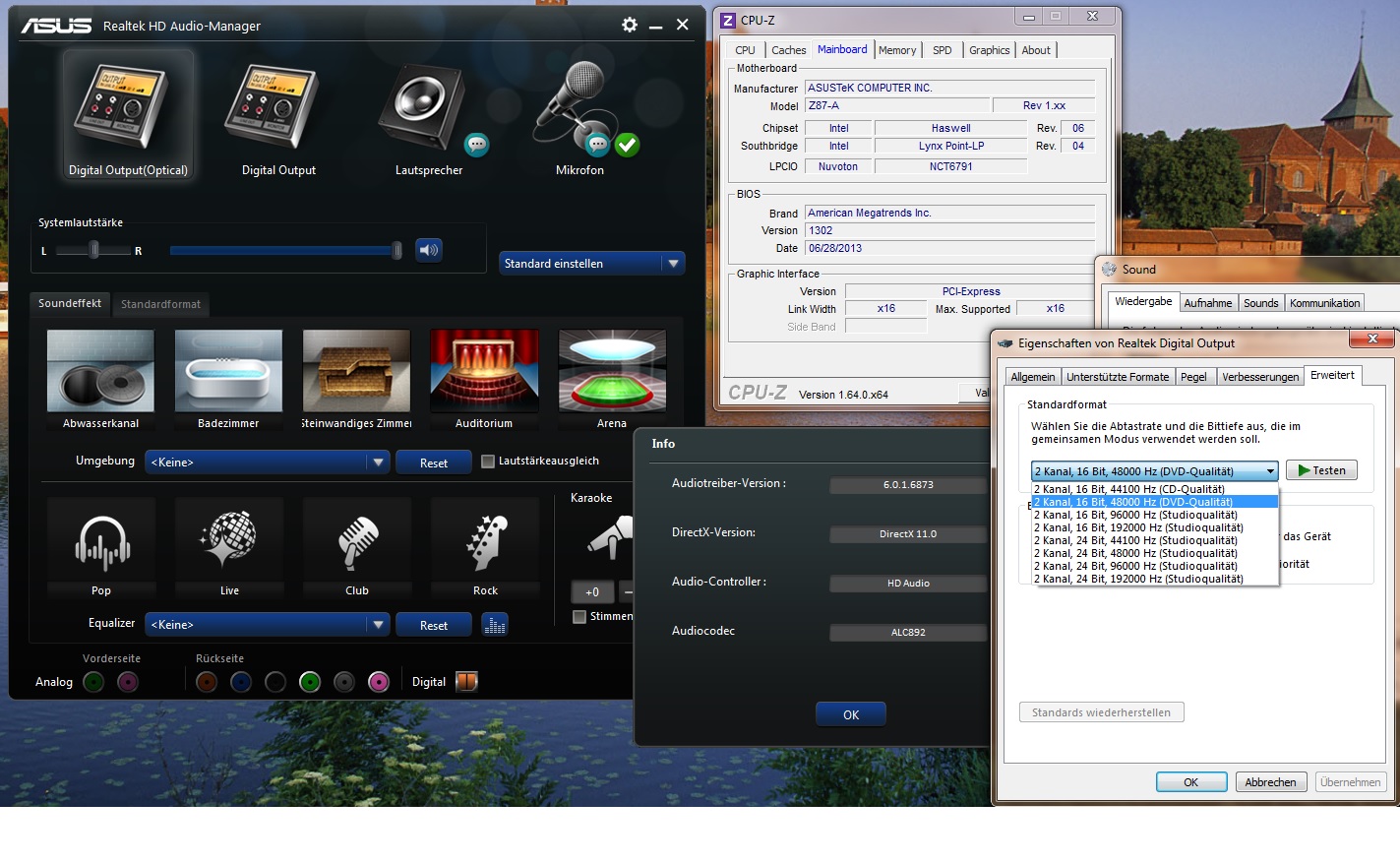Screen dimensions: 1400x864
Task: Open the Caches tab in CPU-Z
Action: pos(788,50)
